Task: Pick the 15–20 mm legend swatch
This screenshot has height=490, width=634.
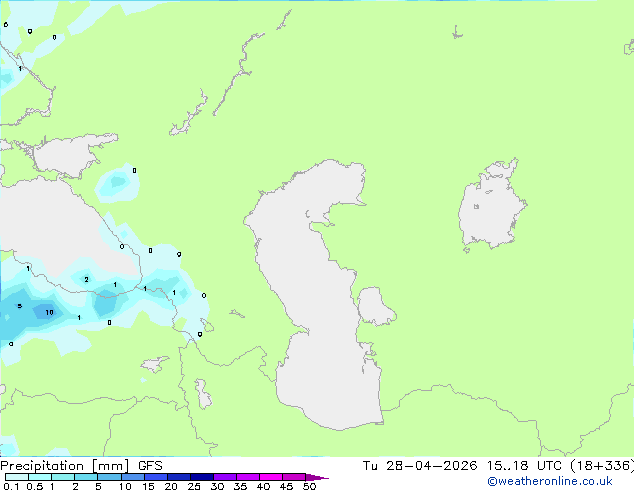Action: pos(156,477)
